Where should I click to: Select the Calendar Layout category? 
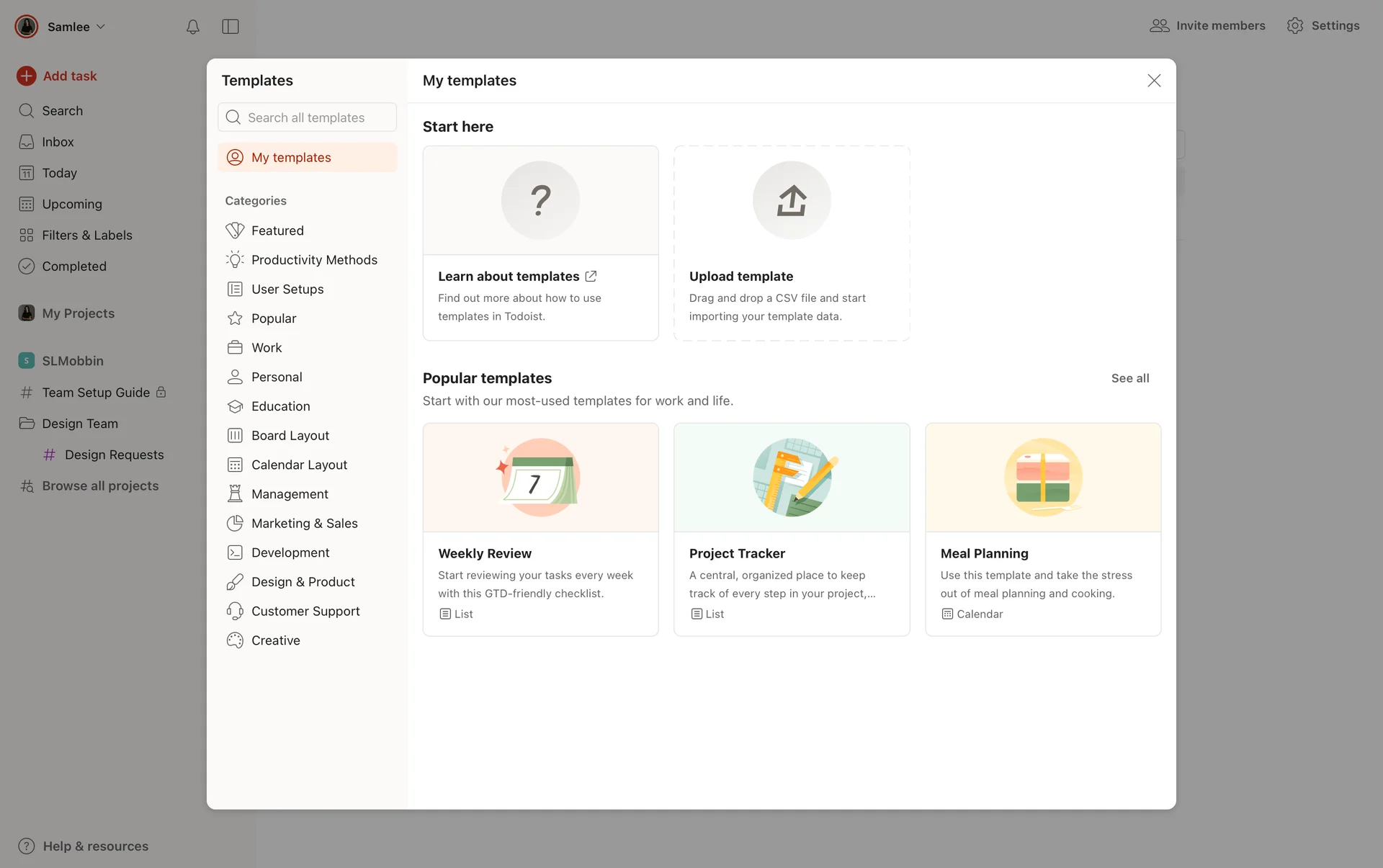coord(299,465)
